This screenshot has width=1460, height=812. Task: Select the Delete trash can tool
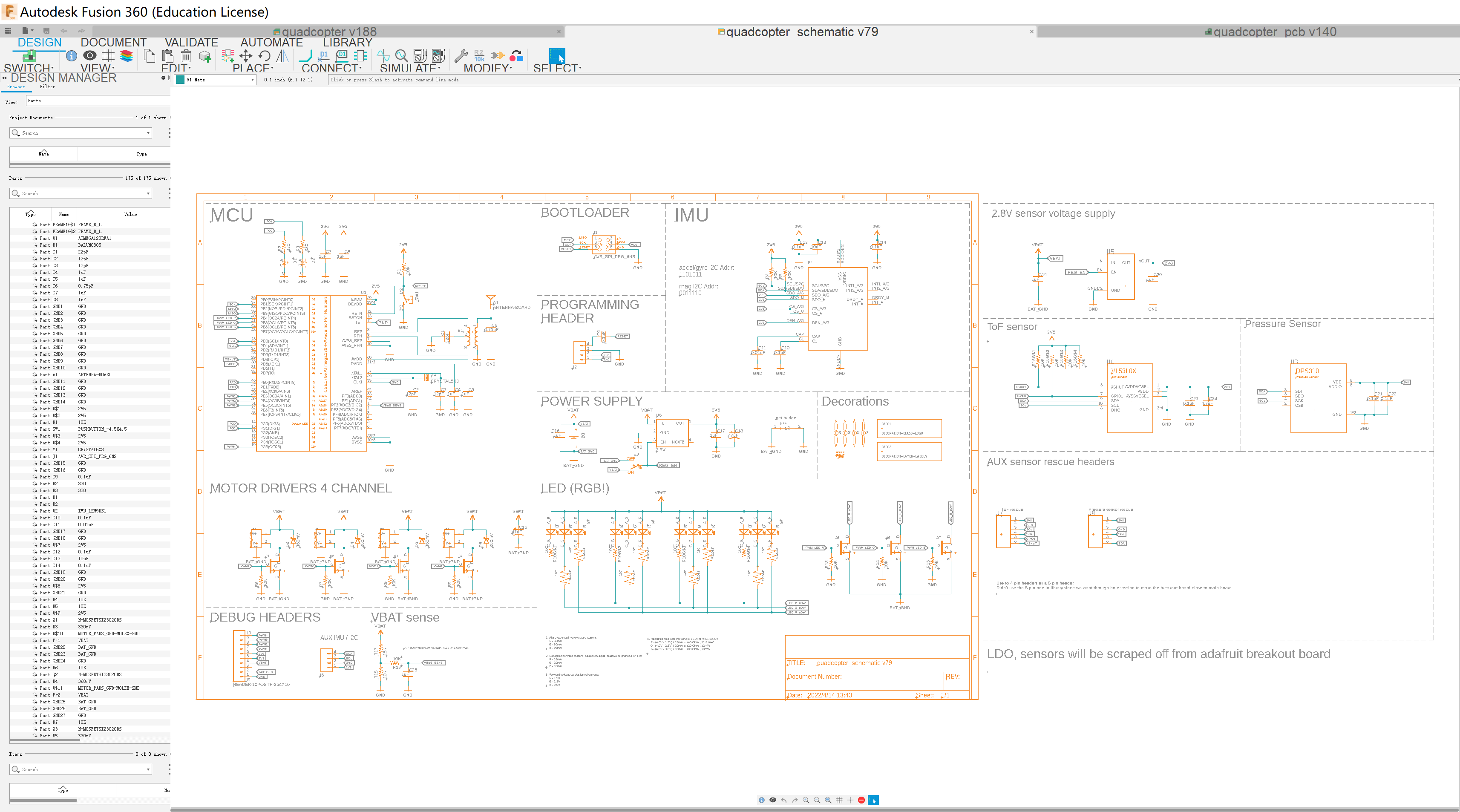[186, 55]
